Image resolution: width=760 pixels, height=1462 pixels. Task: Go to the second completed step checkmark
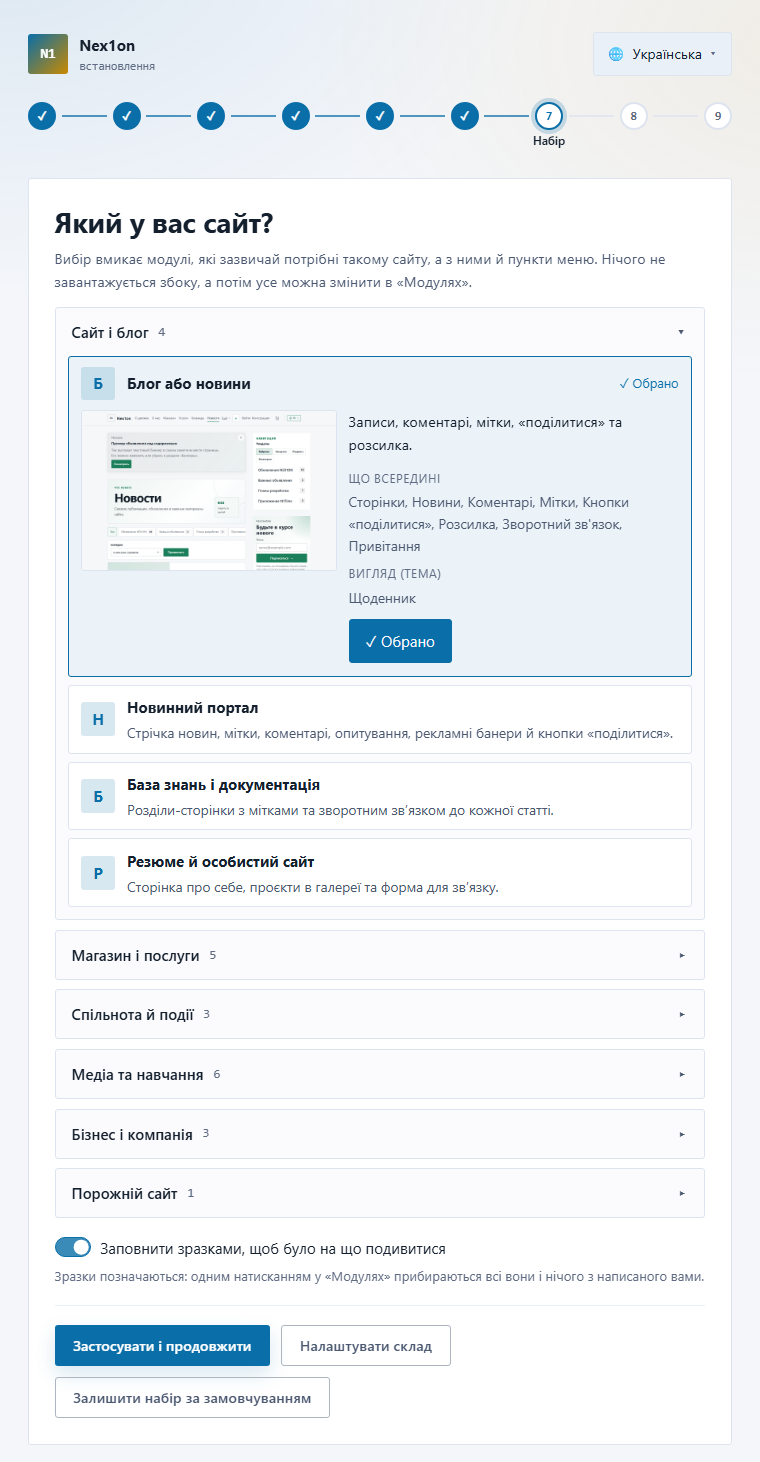(126, 116)
